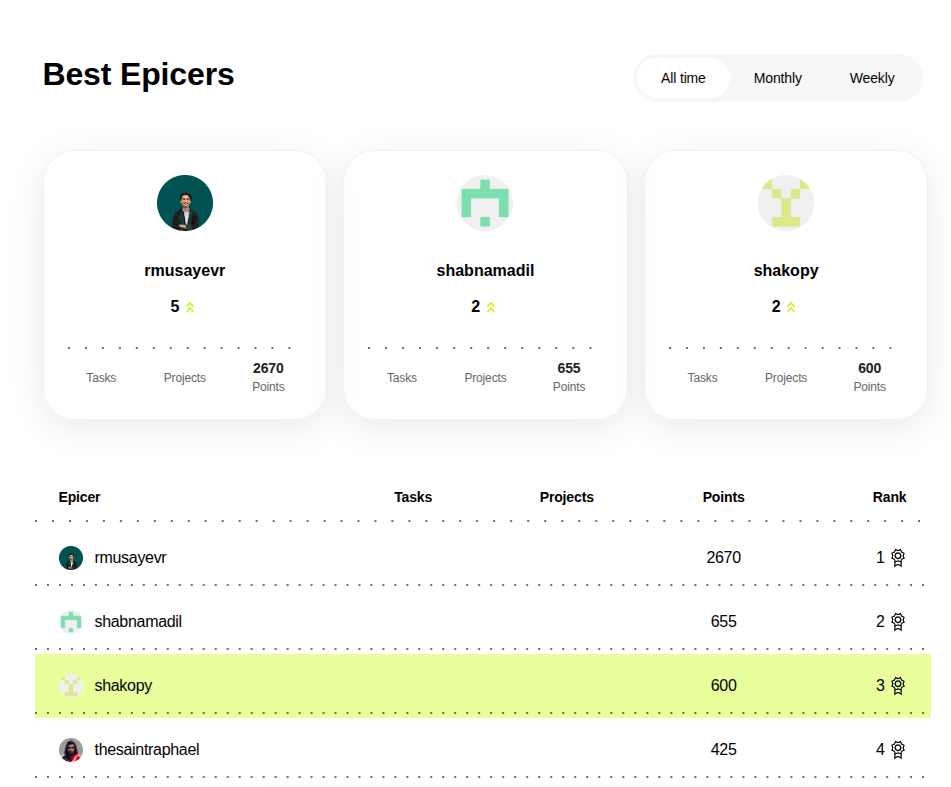Click the Tasks column header

pyautogui.click(x=413, y=497)
